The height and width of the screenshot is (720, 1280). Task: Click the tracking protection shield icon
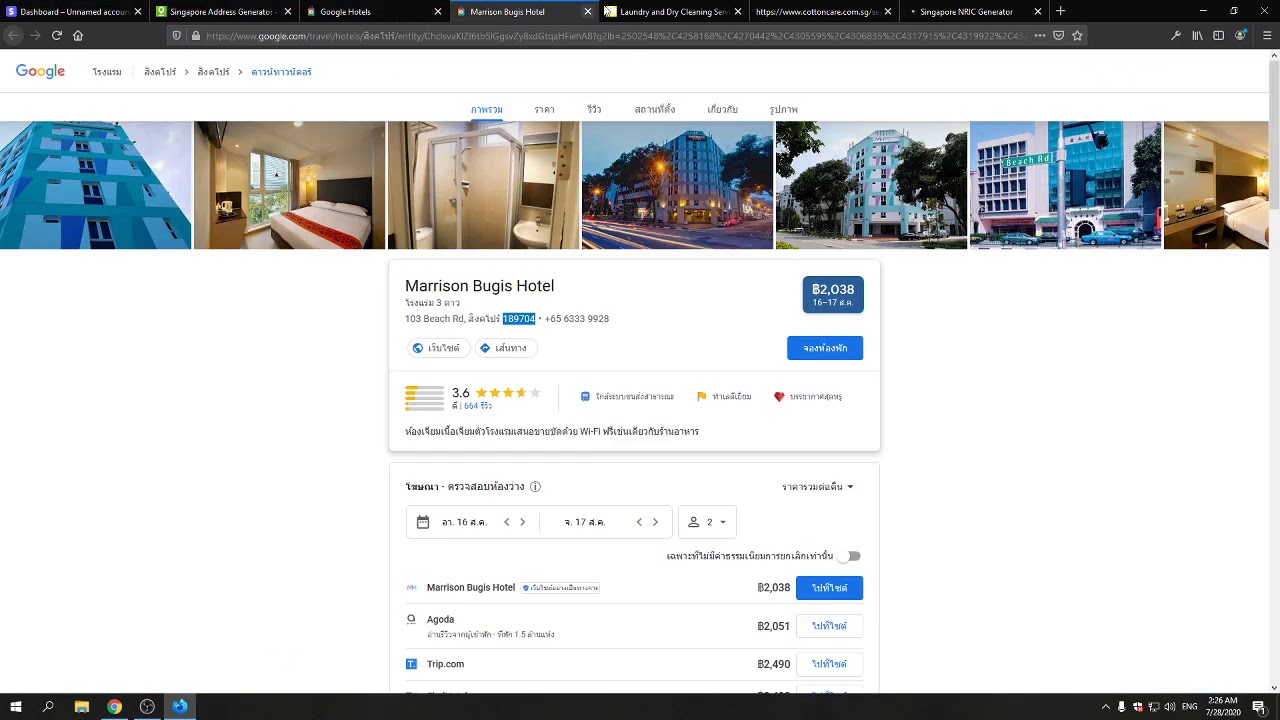(x=177, y=35)
